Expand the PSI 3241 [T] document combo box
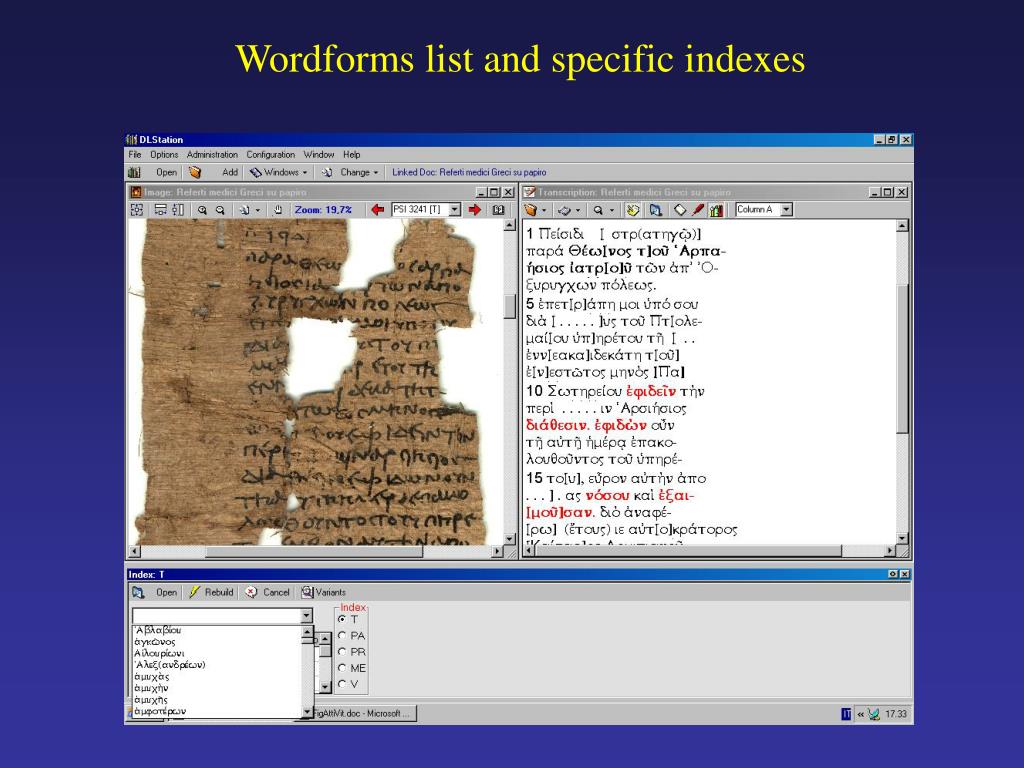Screen dimensions: 1024x768 tap(455, 210)
